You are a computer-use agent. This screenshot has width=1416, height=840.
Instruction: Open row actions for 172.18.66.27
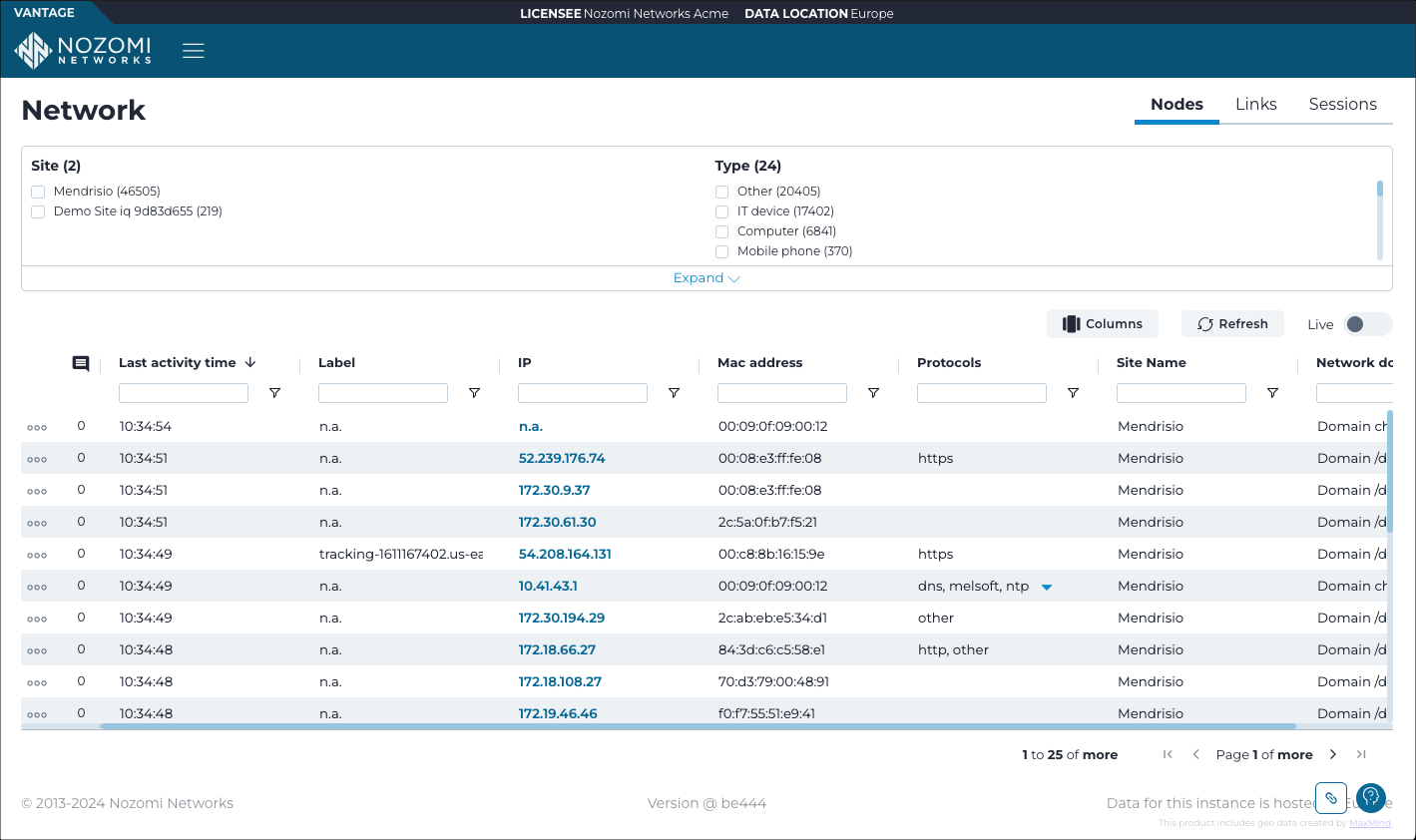[x=37, y=650]
